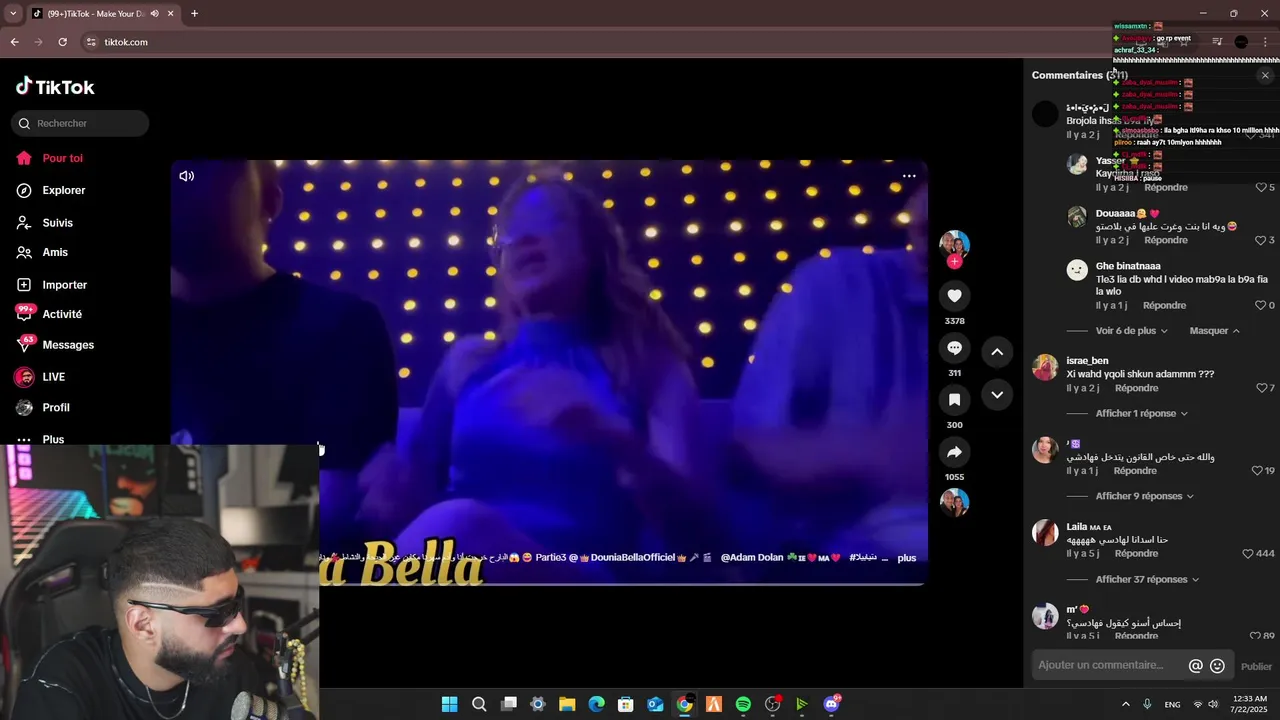The width and height of the screenshot is (1280, 720).
Task: Open Windows taskbar Search
Action: tap(479, 704)
